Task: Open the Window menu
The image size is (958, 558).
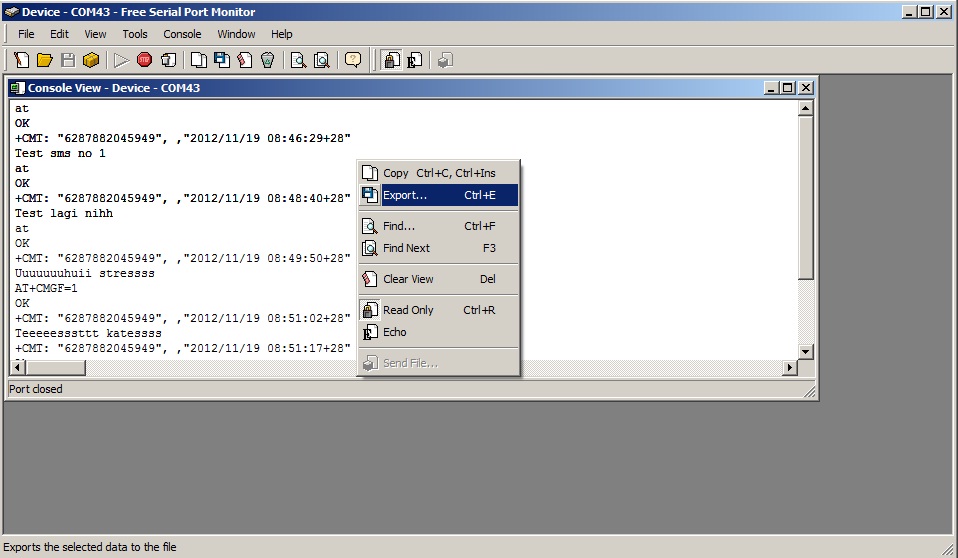Action: (x=236, y=34)
